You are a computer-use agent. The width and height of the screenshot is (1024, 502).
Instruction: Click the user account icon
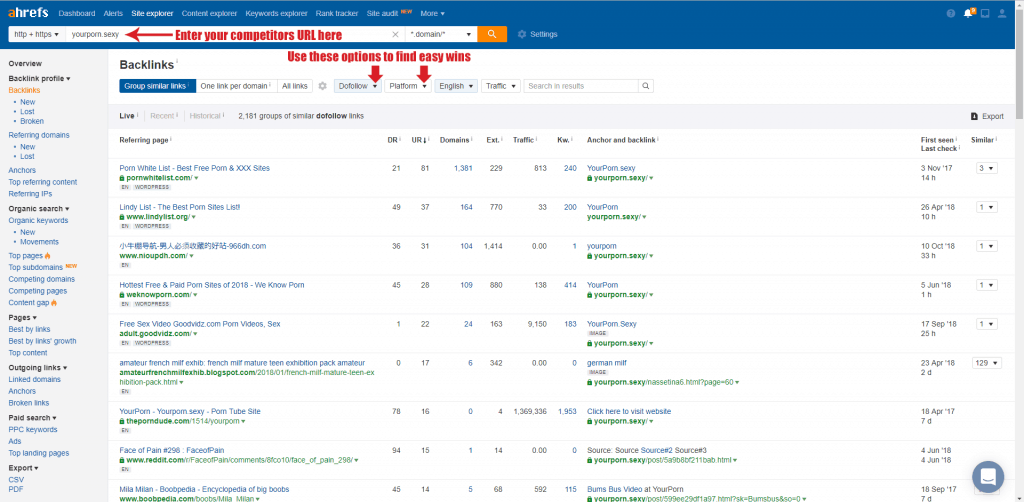click(1002, 13)
